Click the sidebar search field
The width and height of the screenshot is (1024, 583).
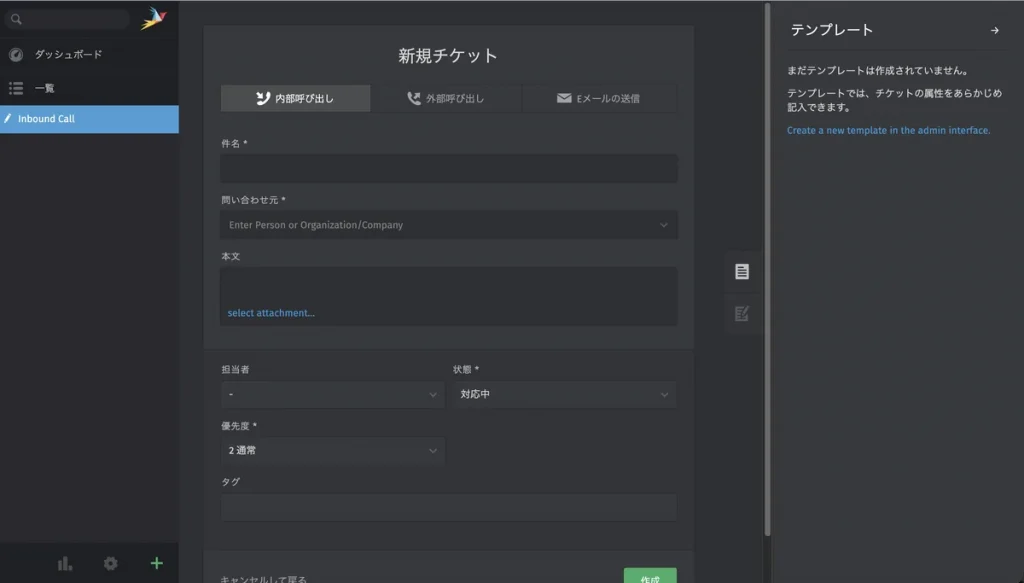(67, 19)
